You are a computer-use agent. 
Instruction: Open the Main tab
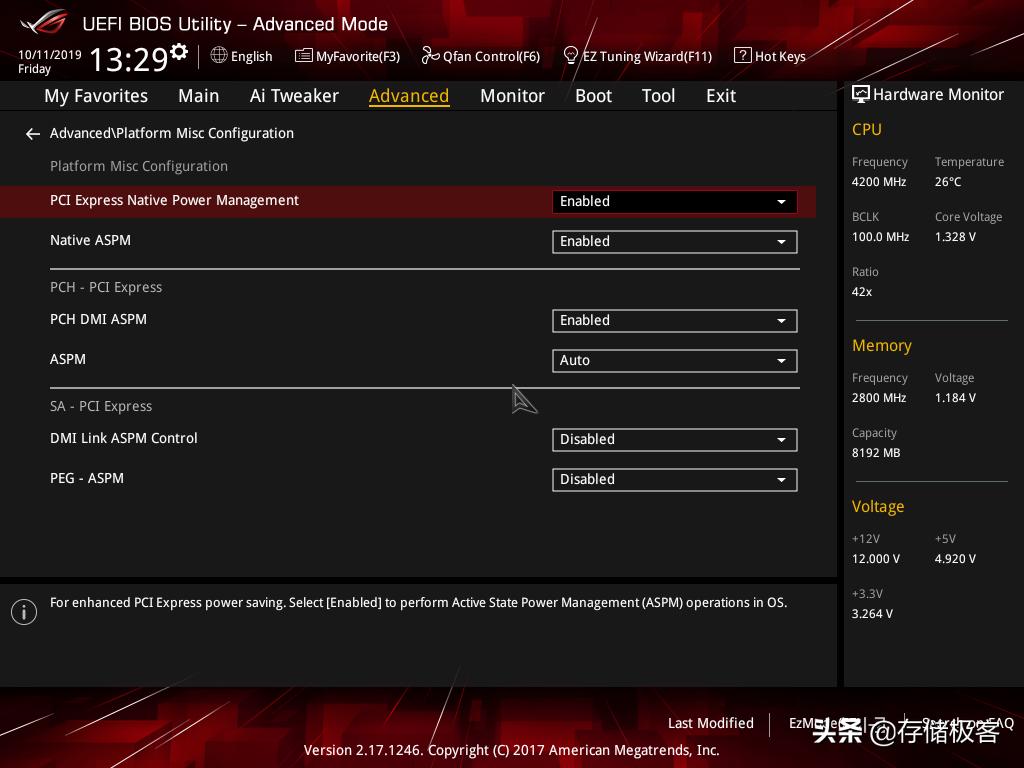coord(199,96)
